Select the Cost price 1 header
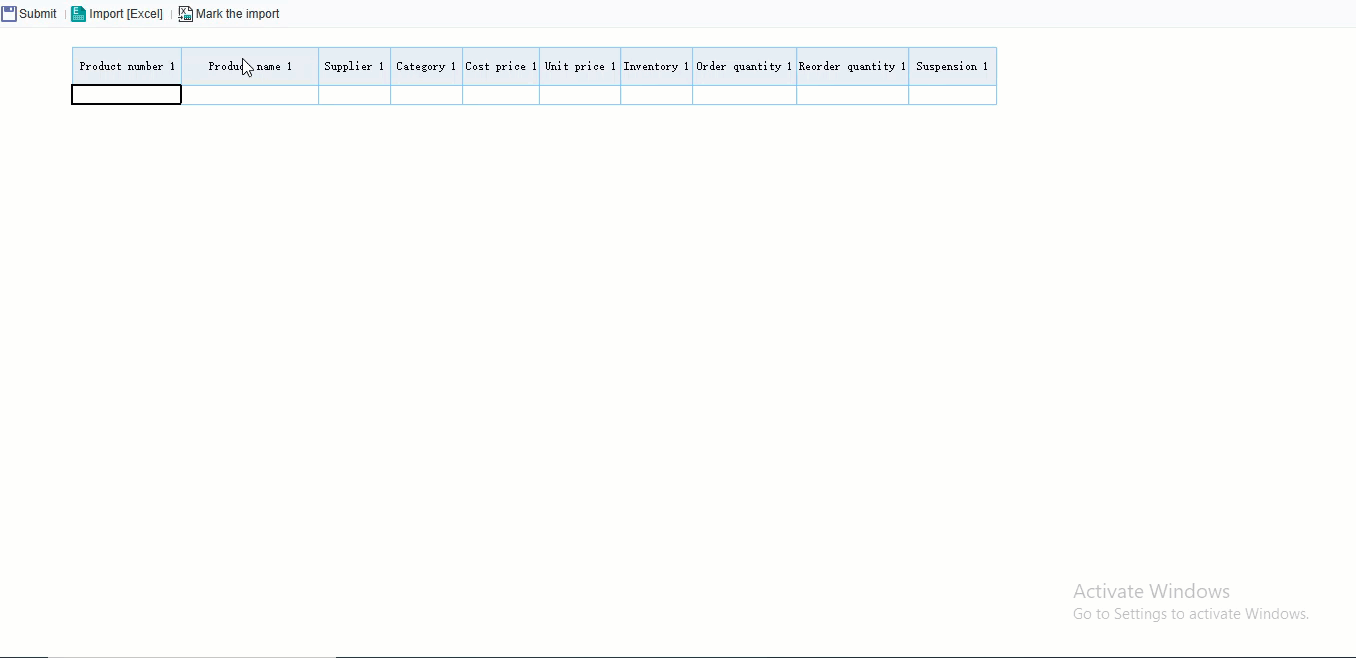Screen dimensions: 1356x658 pyautogui.click(x=501, y=66)
